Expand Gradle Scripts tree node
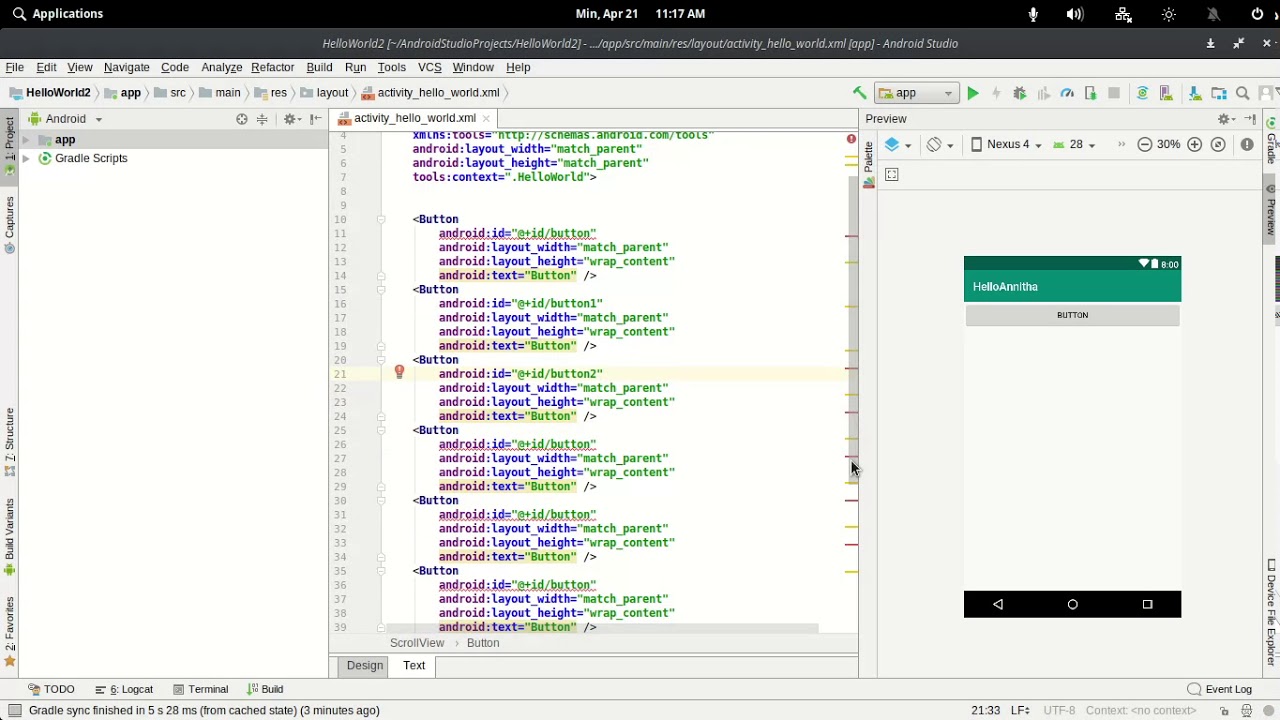The height and width of the screenshot is (720, 1280). click(x=26, y=159)
